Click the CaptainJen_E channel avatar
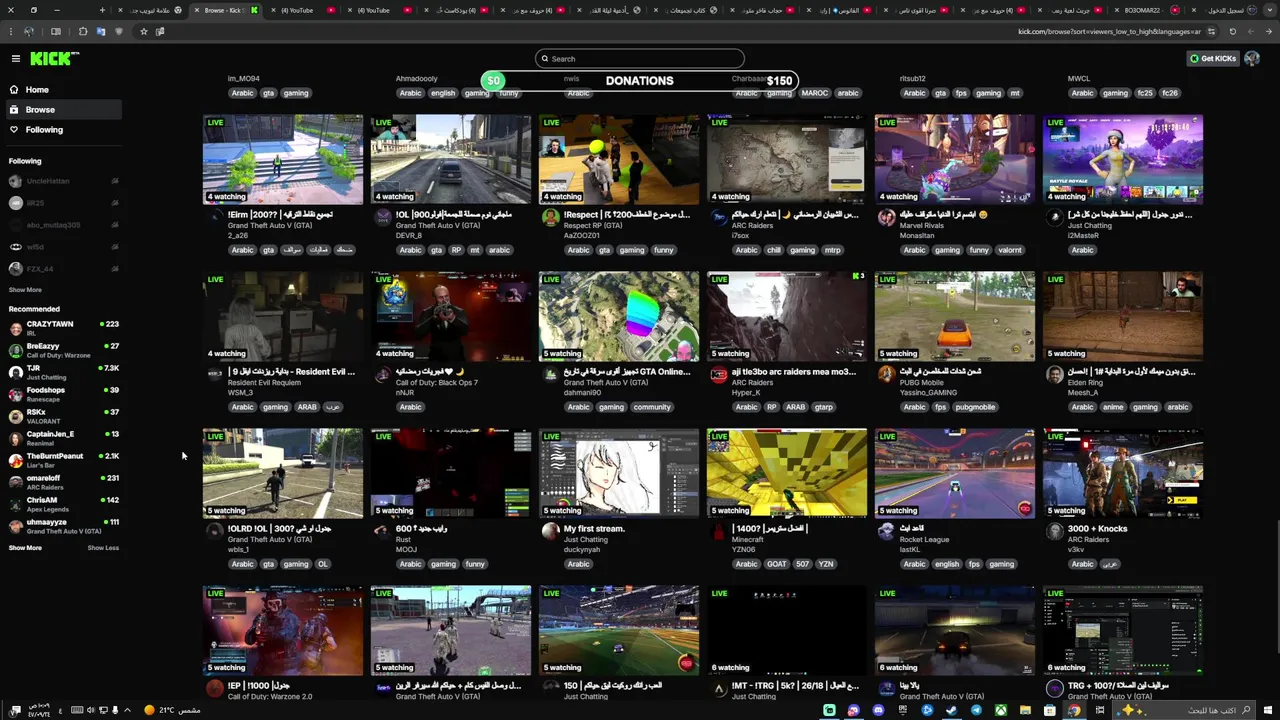This screenshot has width=1280, height=720. pyautogui.click(x=15, y=437)
